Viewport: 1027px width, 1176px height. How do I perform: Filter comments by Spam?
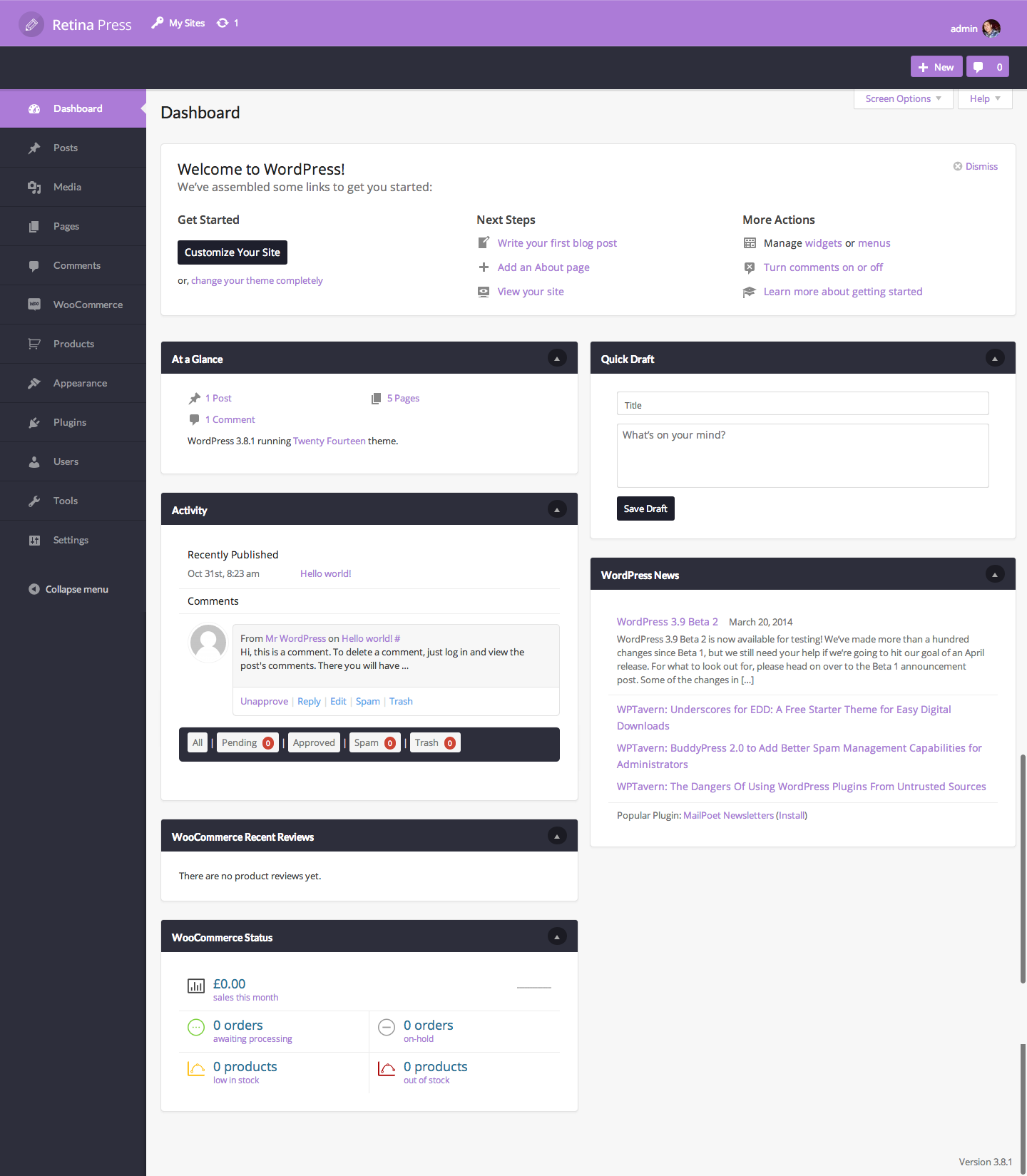374,743
